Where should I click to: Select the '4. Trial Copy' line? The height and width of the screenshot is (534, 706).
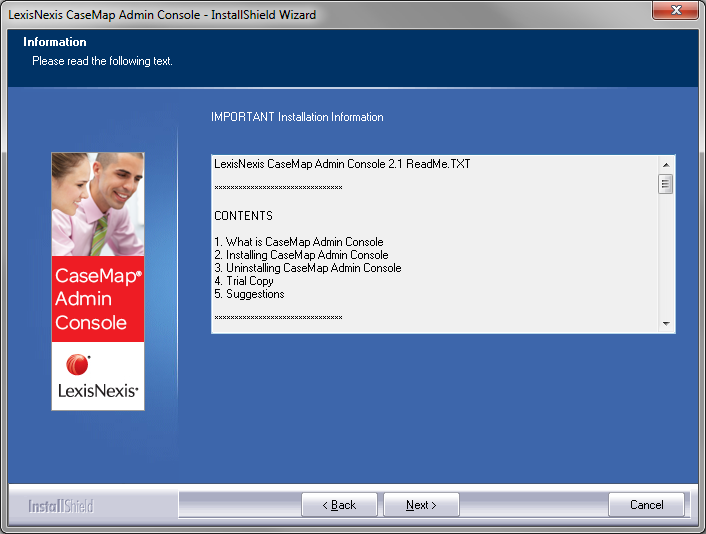pos(244,281)
